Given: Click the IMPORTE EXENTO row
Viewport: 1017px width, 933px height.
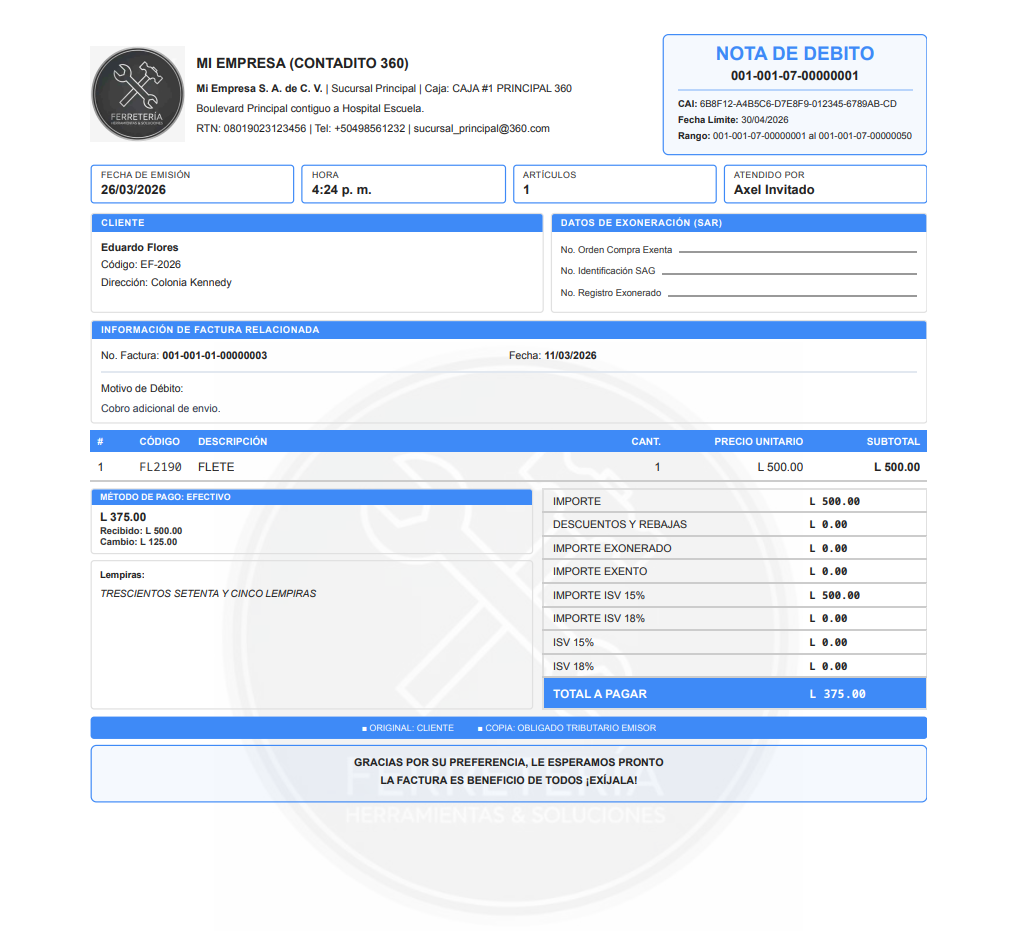Looking at the screenshot, I should [734, 572].
